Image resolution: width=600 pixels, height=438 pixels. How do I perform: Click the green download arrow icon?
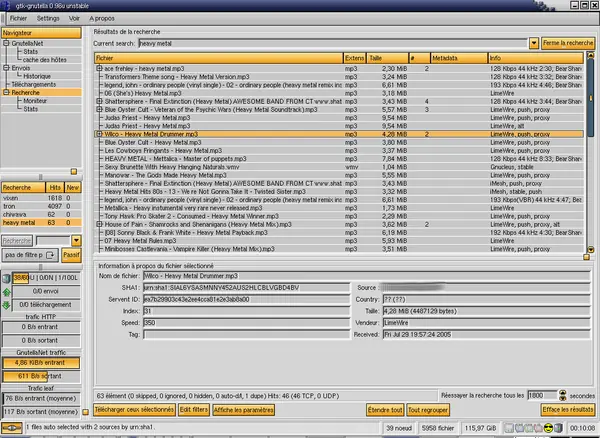pos(7,304)
